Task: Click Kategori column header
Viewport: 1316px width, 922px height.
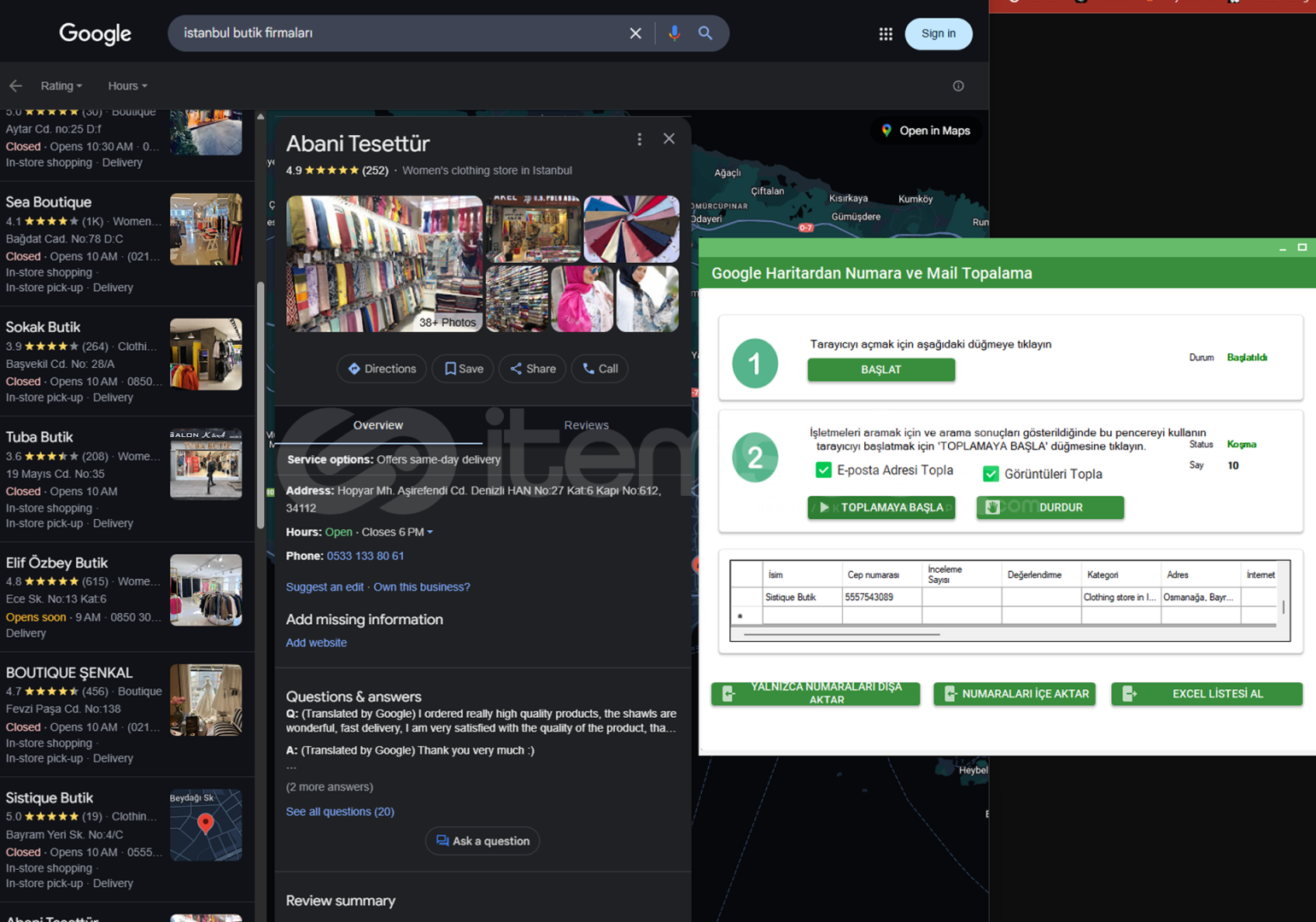Action: pyautogui.click(x=1120, y=575)
